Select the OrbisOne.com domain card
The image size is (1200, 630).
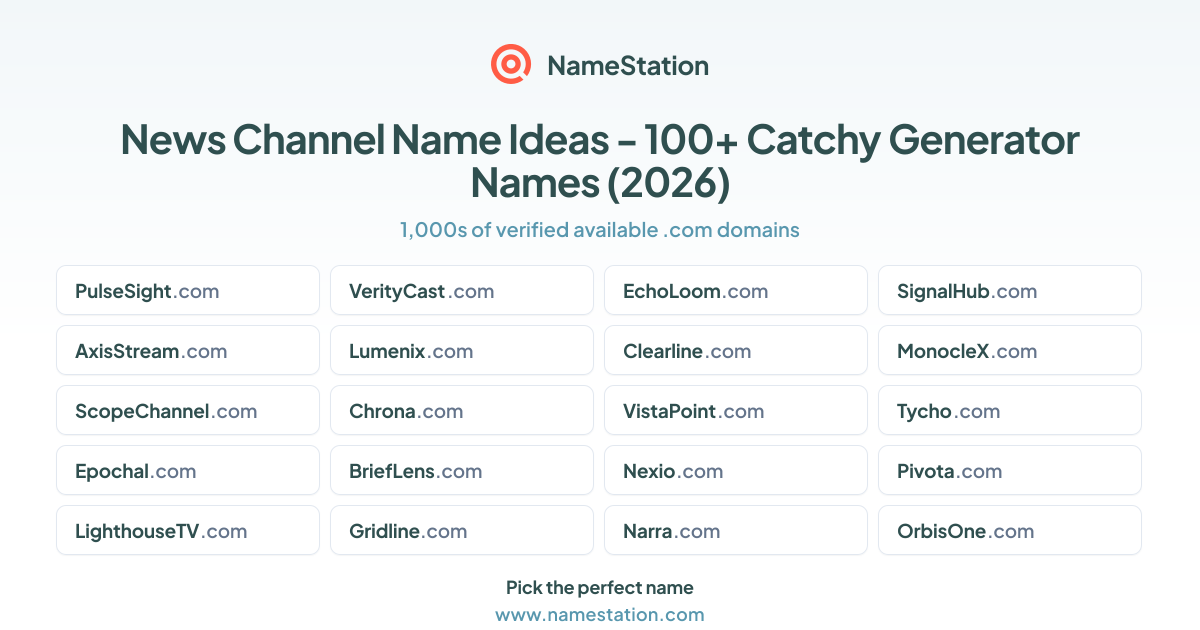coord(1010,530)
